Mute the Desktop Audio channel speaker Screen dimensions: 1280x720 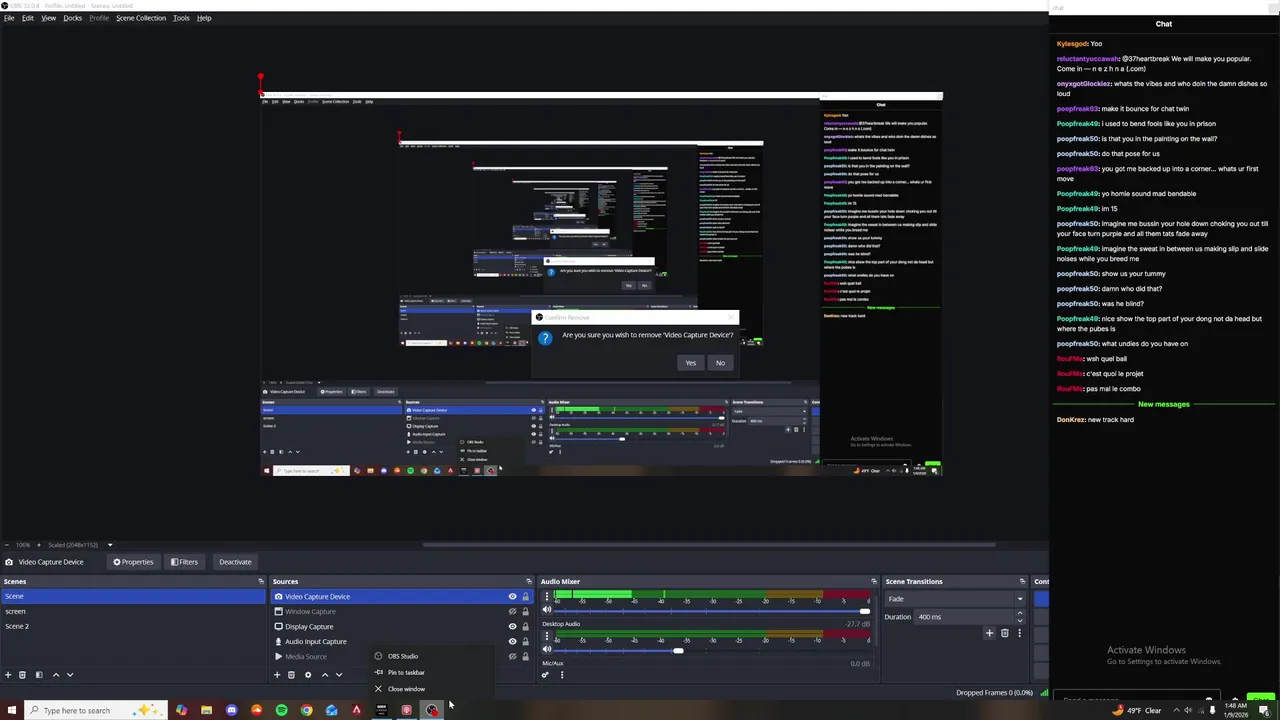(x=547, y=650)
